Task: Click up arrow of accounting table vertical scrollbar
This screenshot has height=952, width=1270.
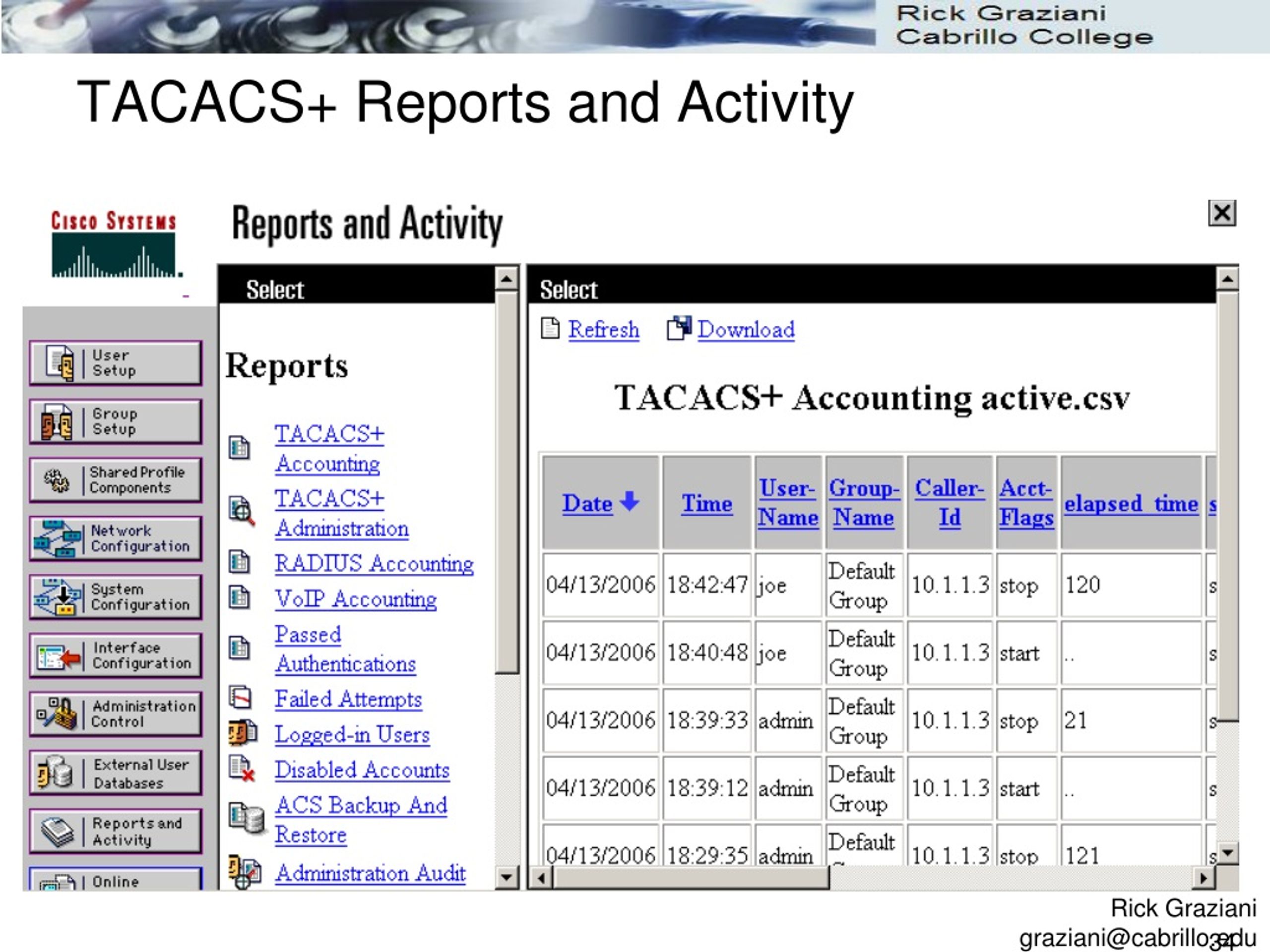Action: pos(1227,280)
